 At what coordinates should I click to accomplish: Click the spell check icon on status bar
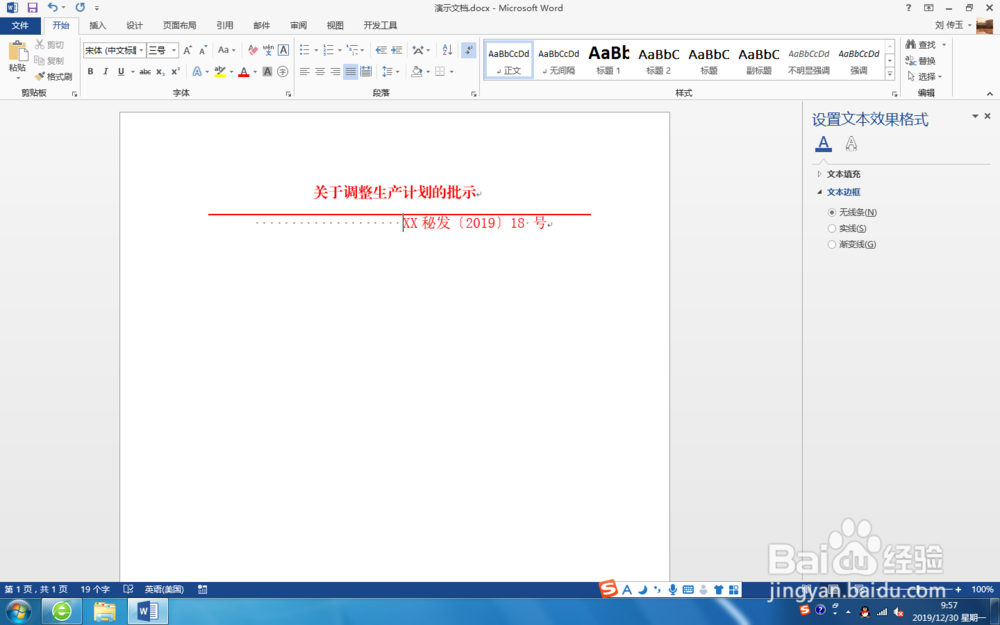pos(126,589)
